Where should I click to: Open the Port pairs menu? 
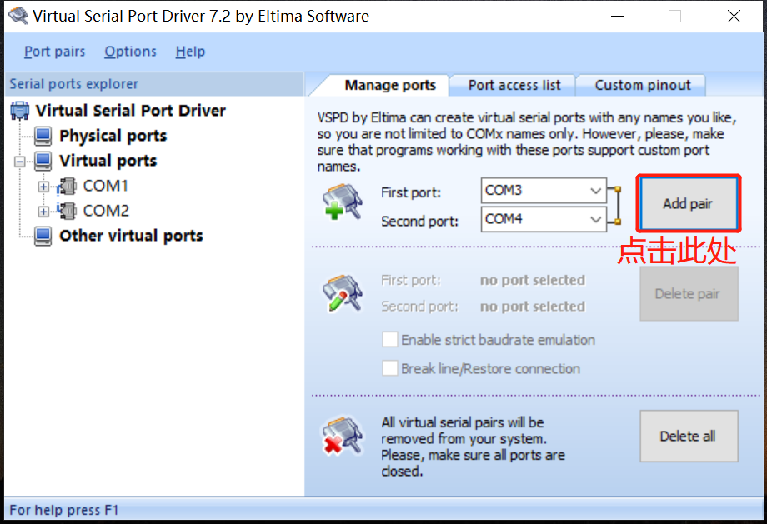[55, 52]
